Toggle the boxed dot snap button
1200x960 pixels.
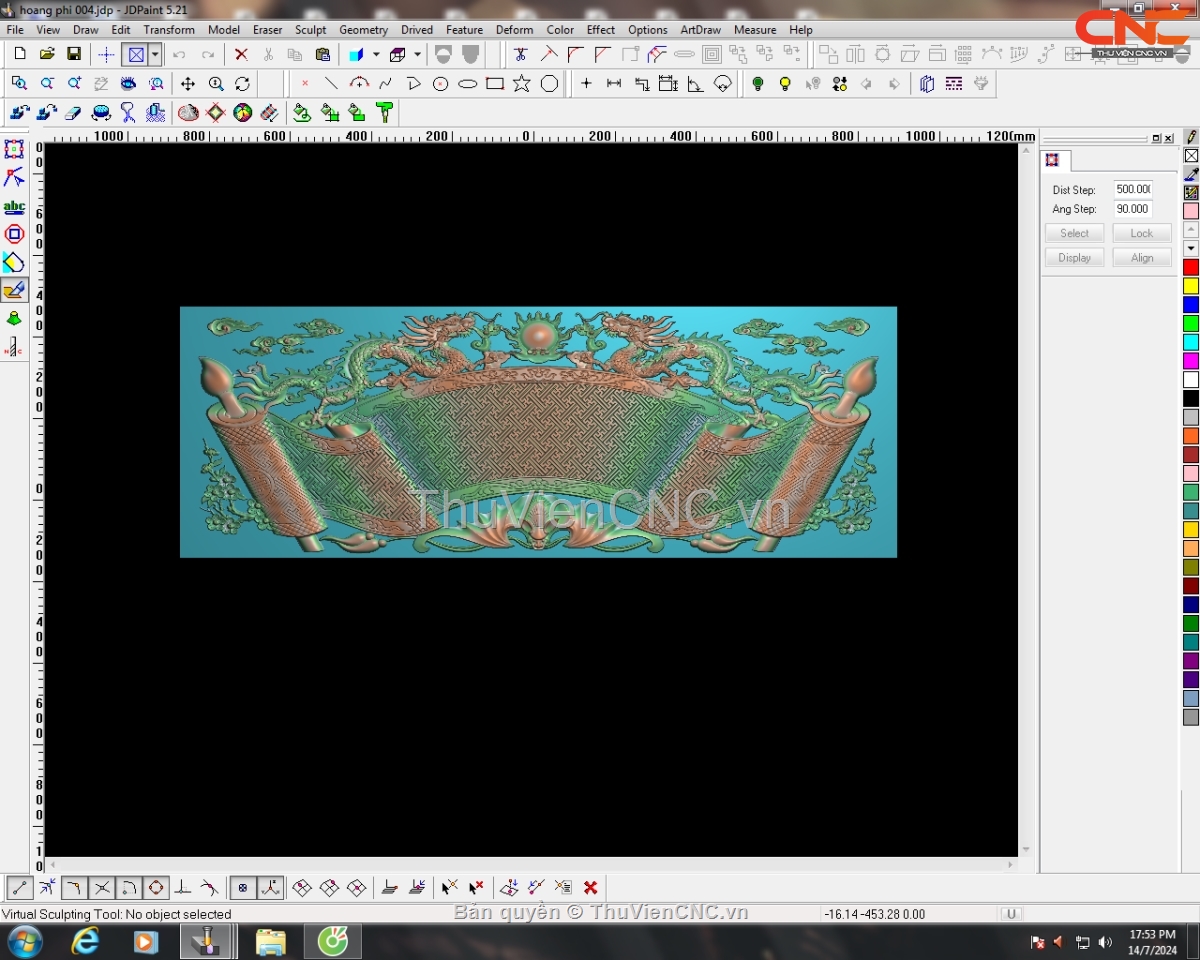click(243, 887)
